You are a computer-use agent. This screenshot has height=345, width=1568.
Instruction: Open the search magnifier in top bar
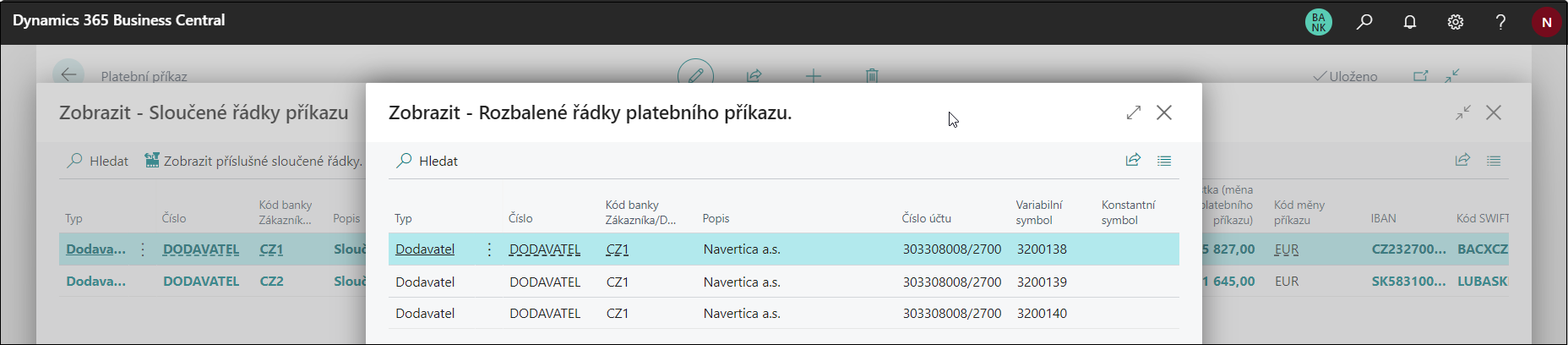point(1364,22)
